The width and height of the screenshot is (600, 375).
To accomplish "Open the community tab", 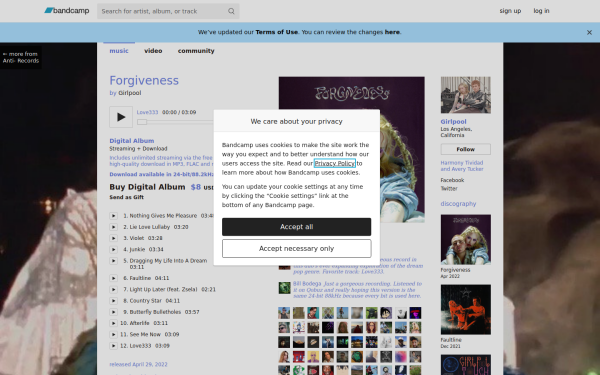I will 196,51.
